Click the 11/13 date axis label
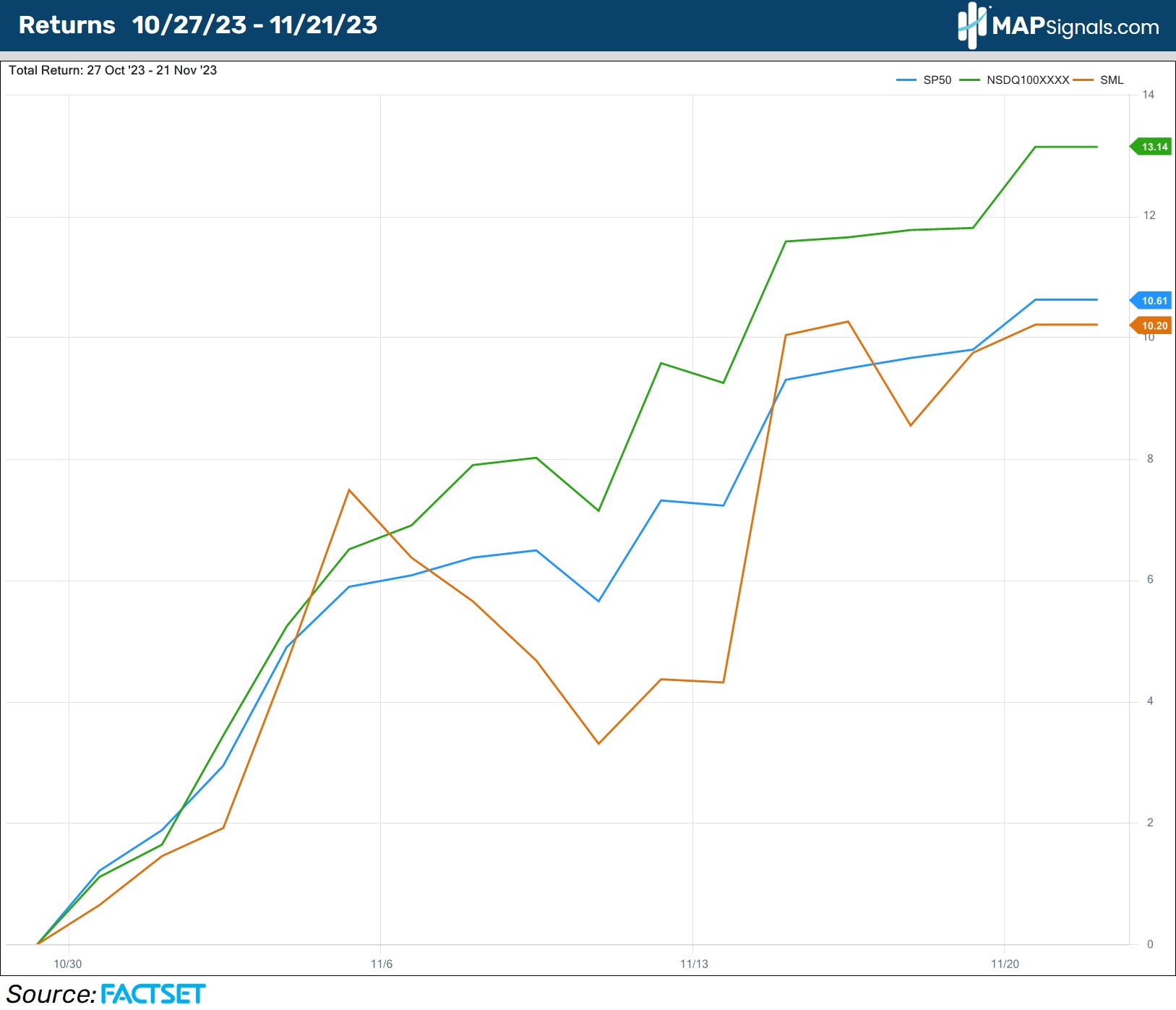Image resolution: width=1176 pixels, height=1010 pixels. (694, 964)
